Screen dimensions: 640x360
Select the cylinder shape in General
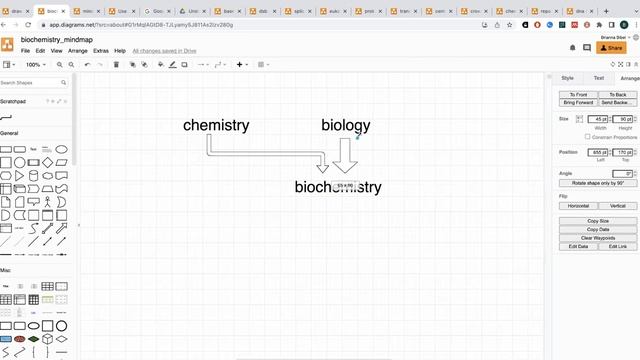tap(33, 176)
